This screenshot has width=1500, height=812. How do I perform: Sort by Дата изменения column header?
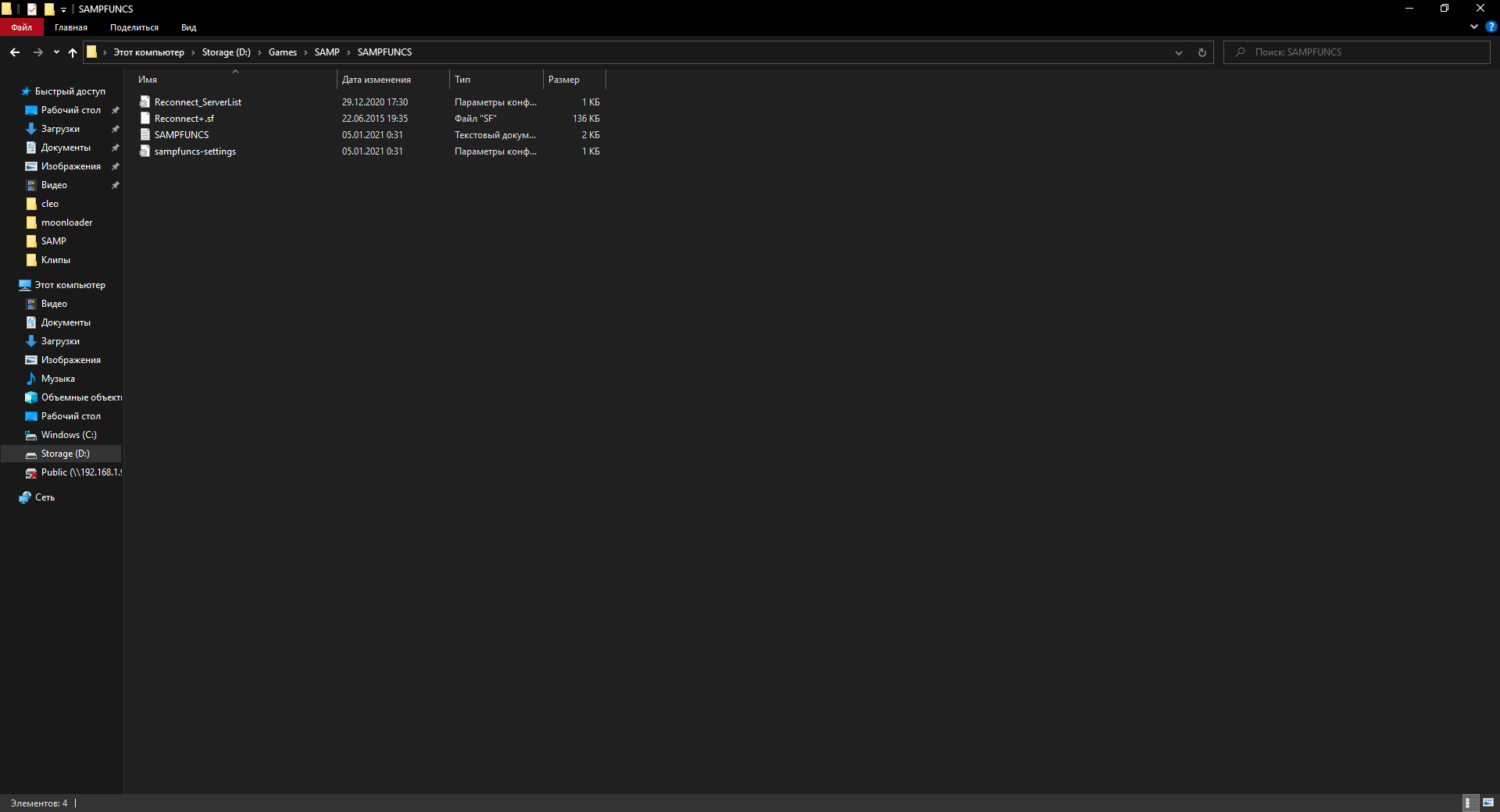tap(393, 80)
